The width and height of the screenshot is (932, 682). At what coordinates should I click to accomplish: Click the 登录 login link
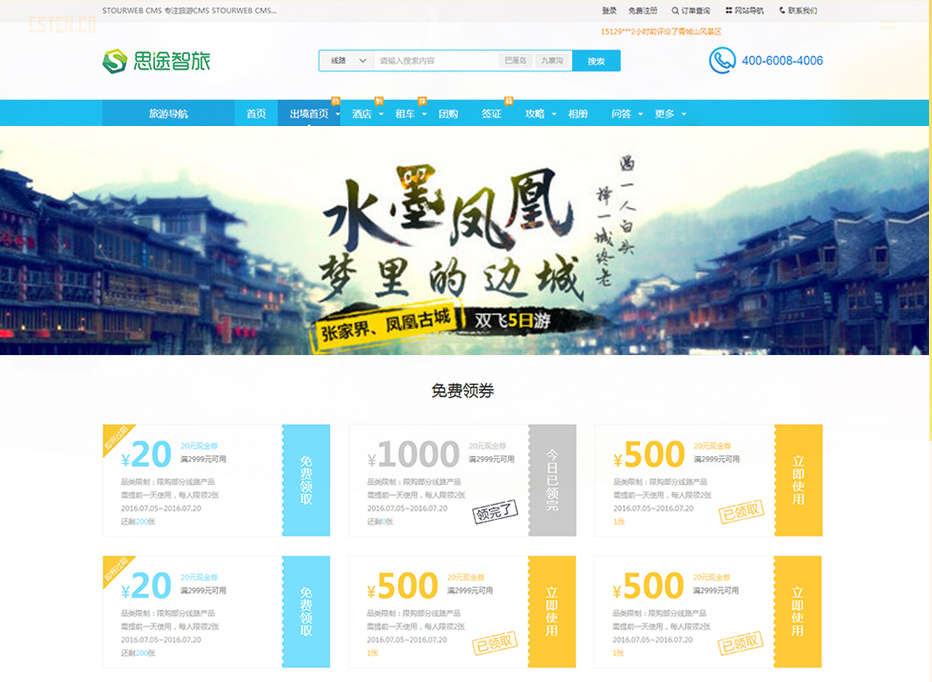609,11
